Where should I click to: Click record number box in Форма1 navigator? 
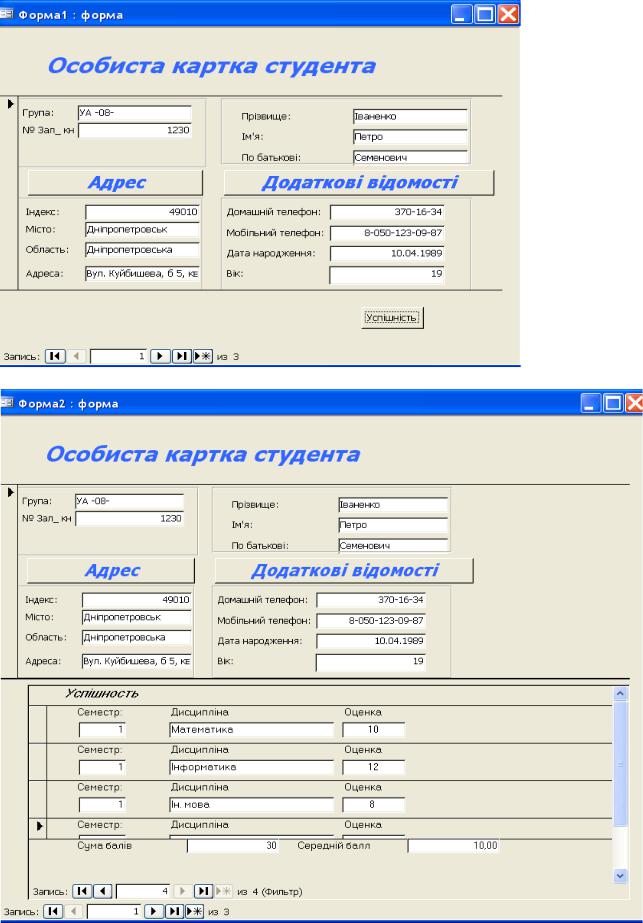click(118, 356)
